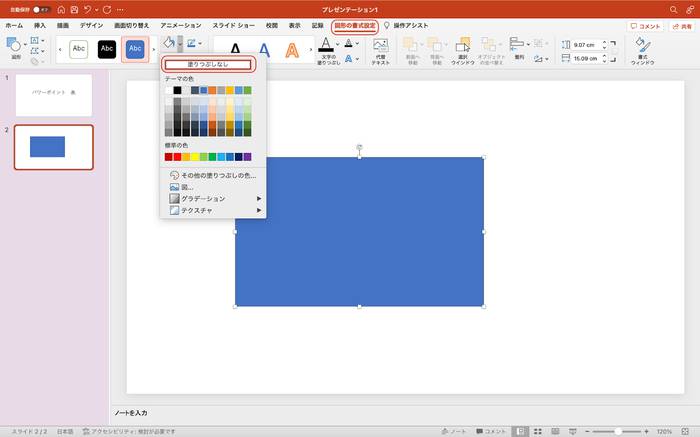Pick the black theme color swatch
The width and height of the screenshot is (700, 437).
(177, 90)
